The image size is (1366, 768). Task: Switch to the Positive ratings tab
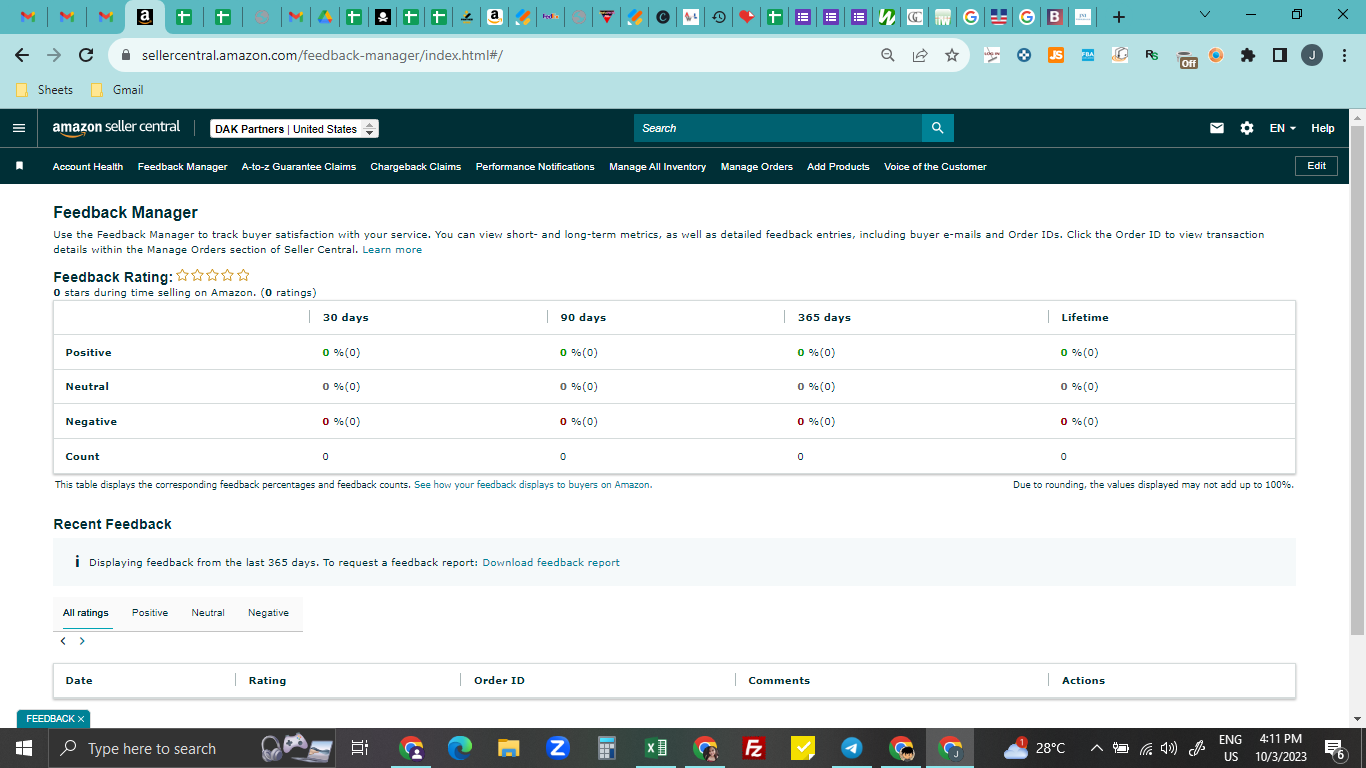click(150, 613)
